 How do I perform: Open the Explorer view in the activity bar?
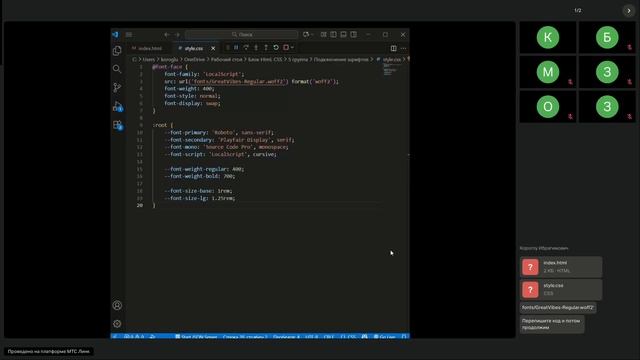pos(117,51)
